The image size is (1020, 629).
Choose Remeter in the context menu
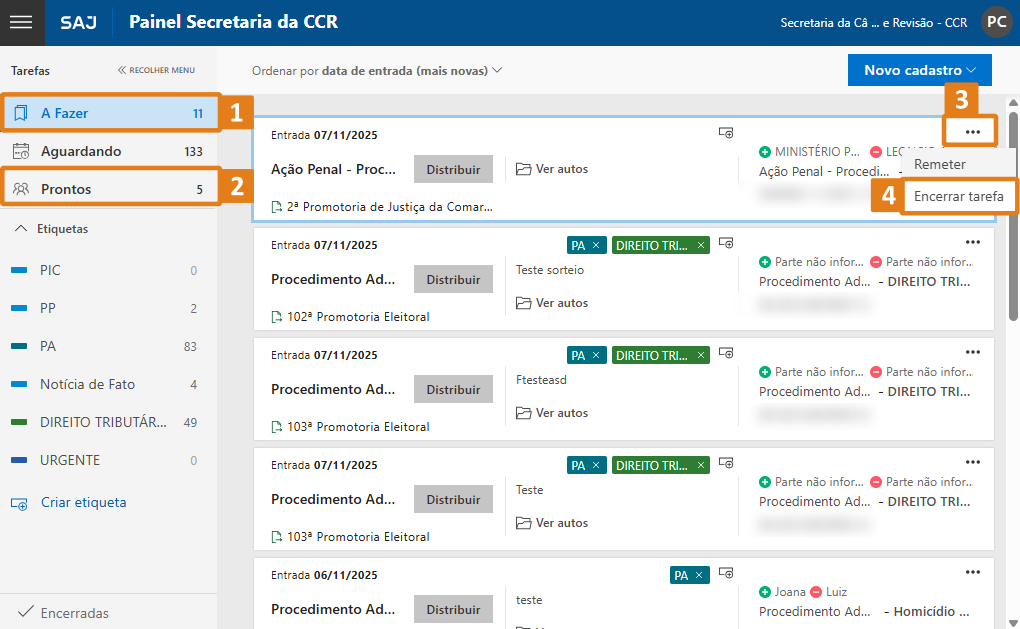940,164
